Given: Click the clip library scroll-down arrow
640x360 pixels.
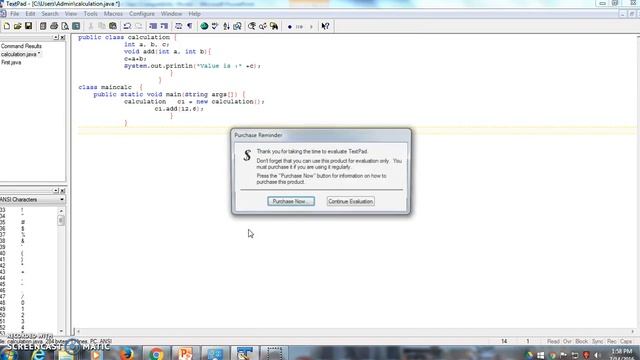Looking at the screenshot, I should 61,331.
